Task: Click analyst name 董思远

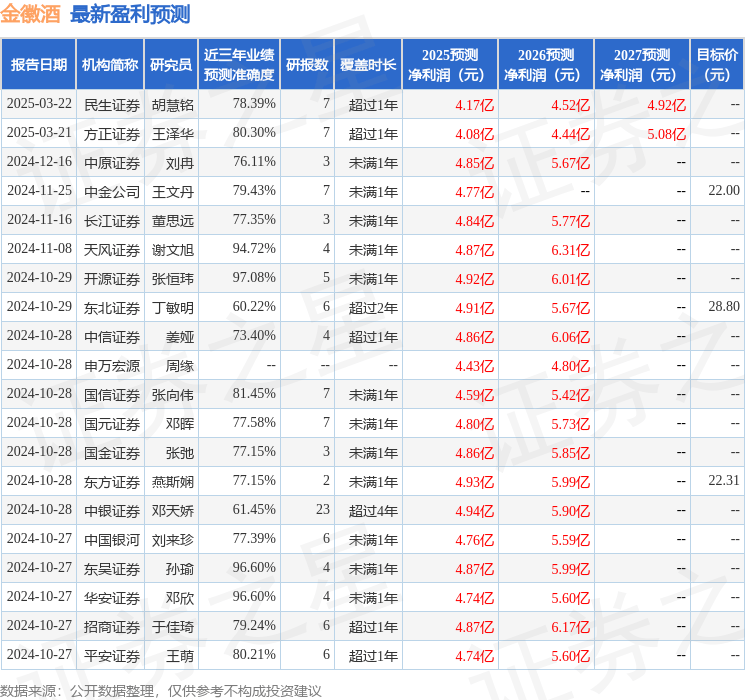Action: (172, 221)
